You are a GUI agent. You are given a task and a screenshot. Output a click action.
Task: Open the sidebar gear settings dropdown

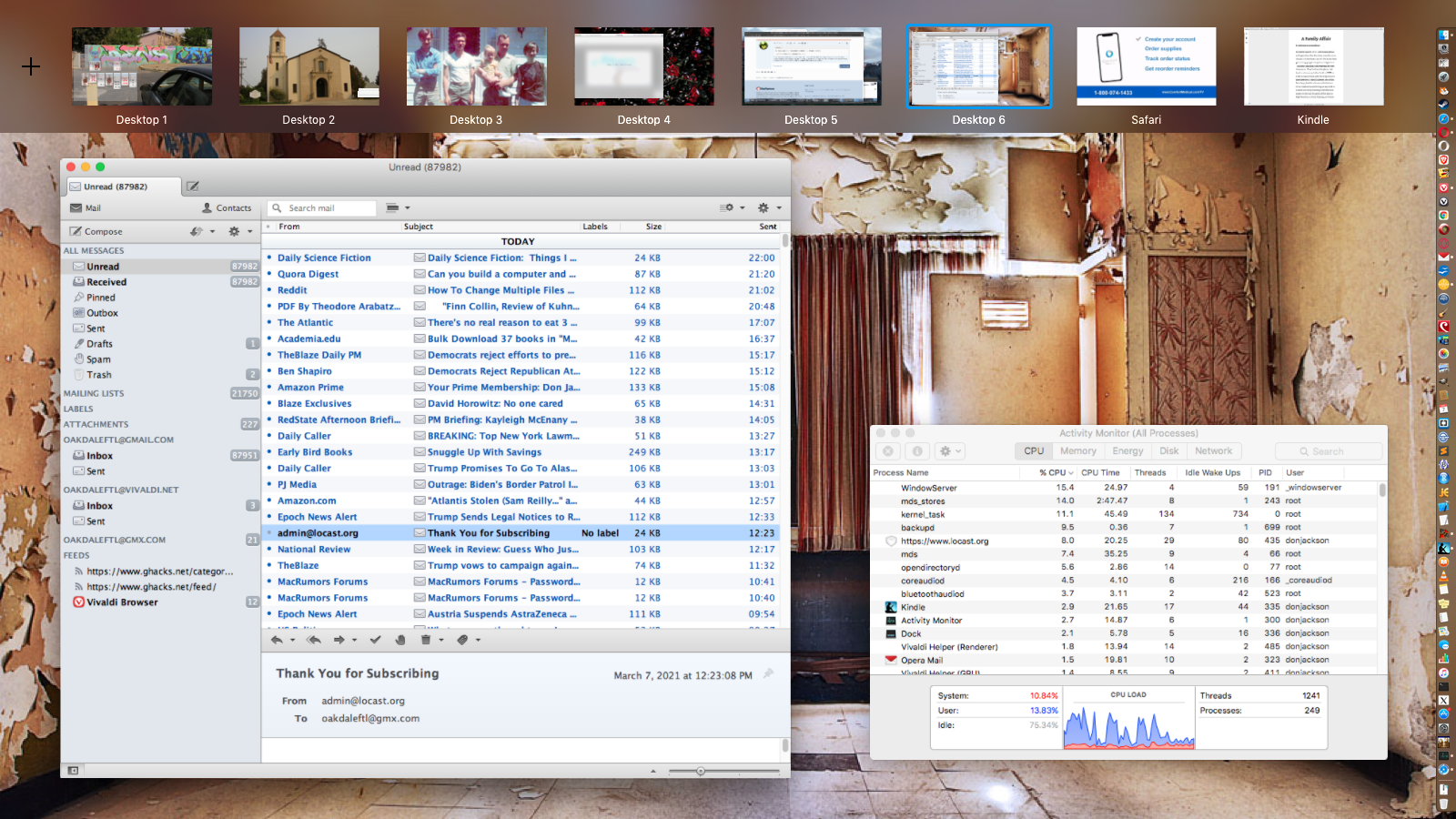point(239,231)
